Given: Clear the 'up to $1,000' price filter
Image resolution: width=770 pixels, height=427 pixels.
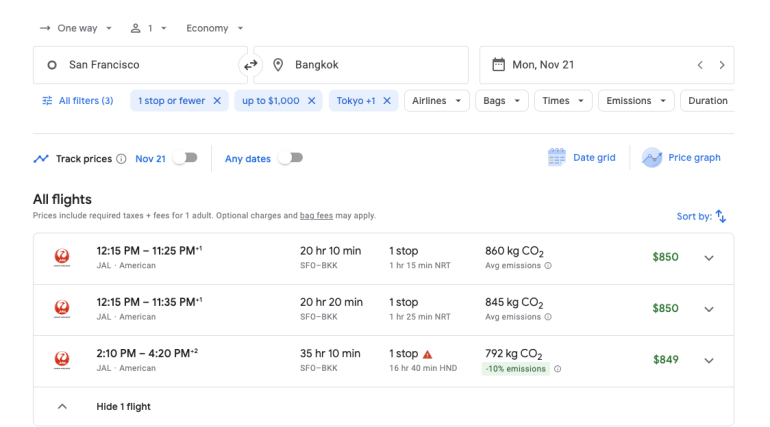Looking at the screenshot, I should point(312,101).
